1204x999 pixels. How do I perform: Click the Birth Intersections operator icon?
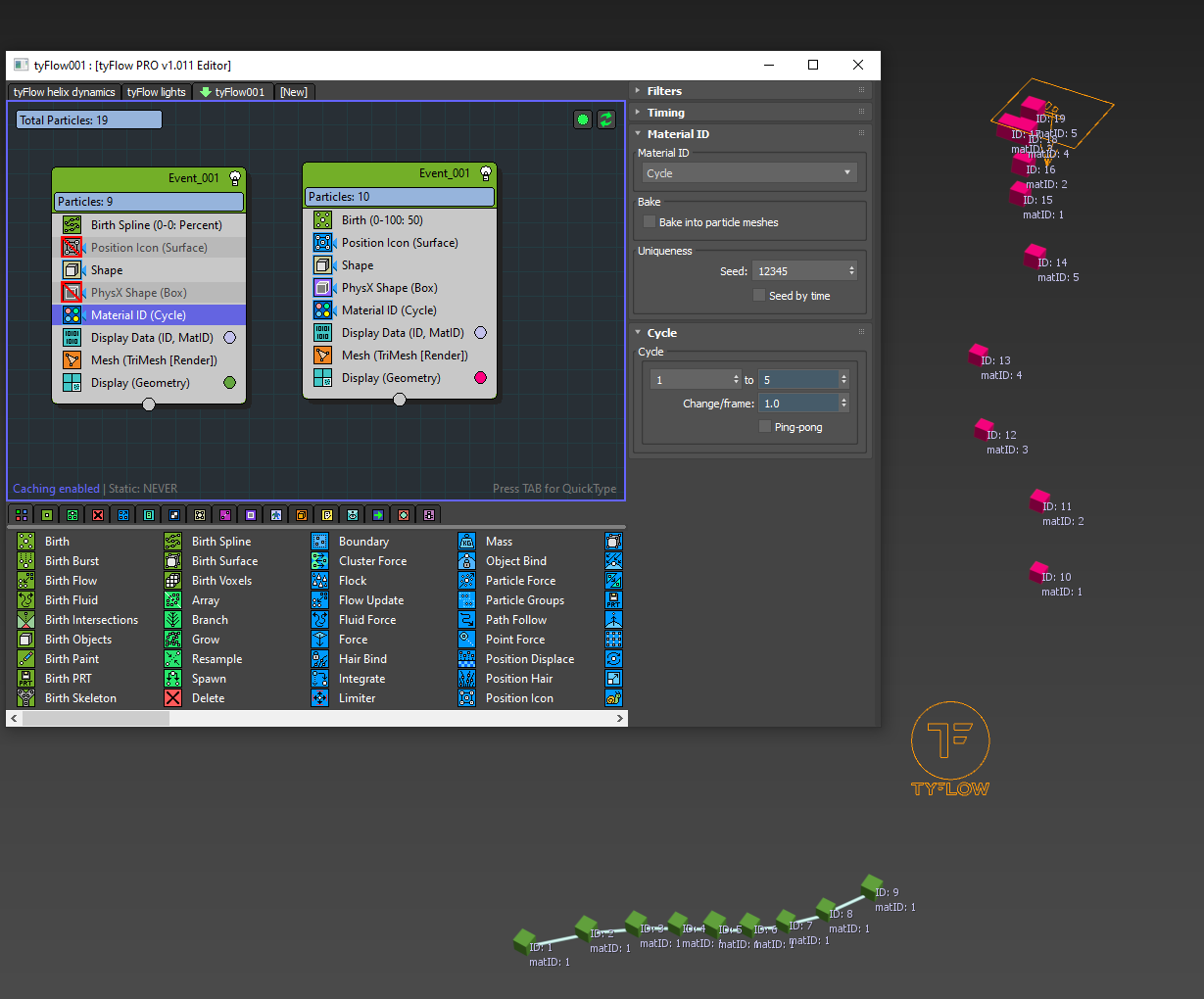pyautogui.click(x=26, y=620)
